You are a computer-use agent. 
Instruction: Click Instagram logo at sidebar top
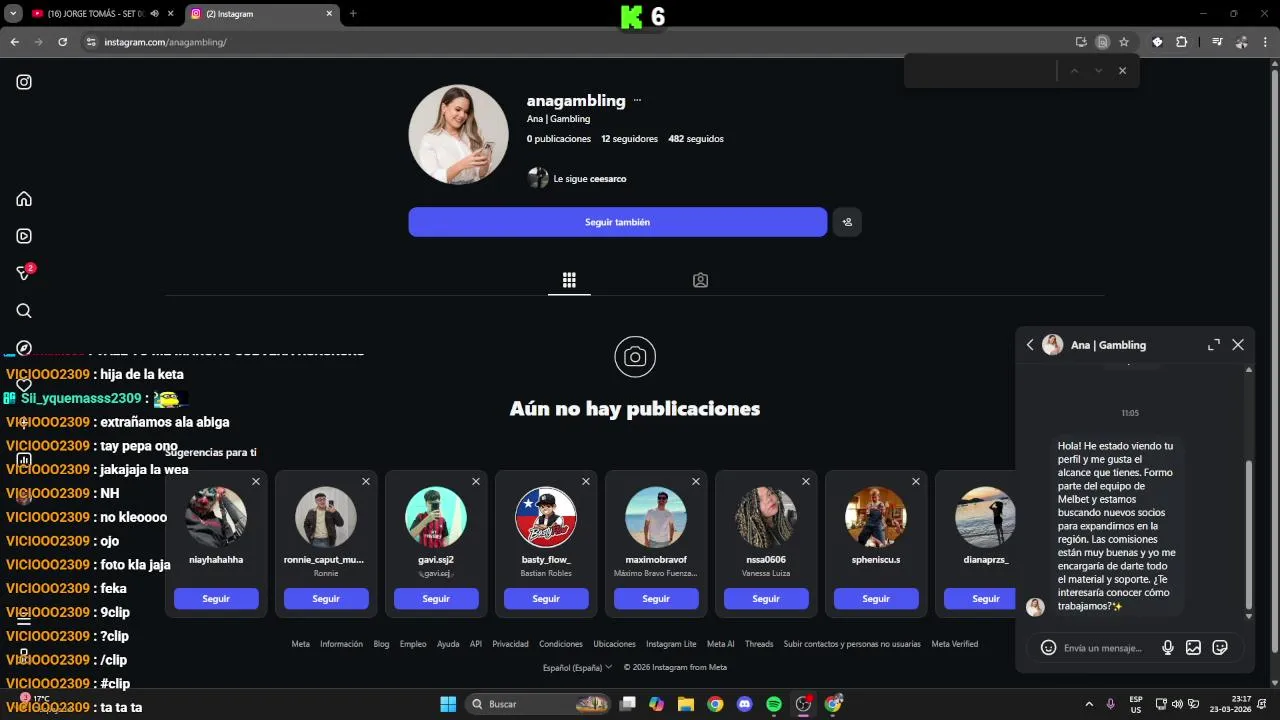point(24,82)
